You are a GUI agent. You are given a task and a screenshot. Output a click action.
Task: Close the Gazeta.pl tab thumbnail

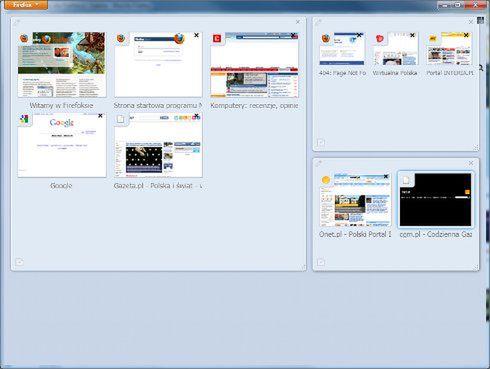(x=196, y=116)
